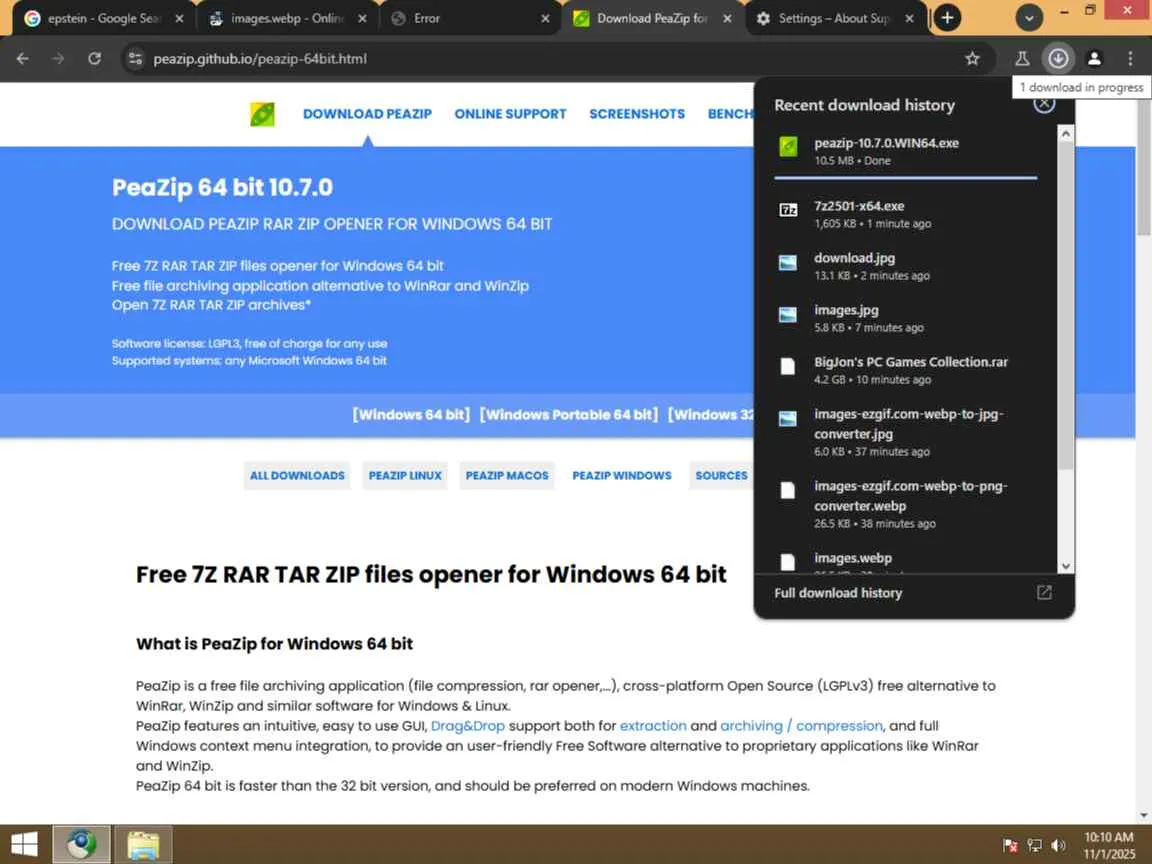Open Chrome three-dot menu
Image resolution: width=1152 pixels, height=864 pixels.
[x=1130, y=59]
